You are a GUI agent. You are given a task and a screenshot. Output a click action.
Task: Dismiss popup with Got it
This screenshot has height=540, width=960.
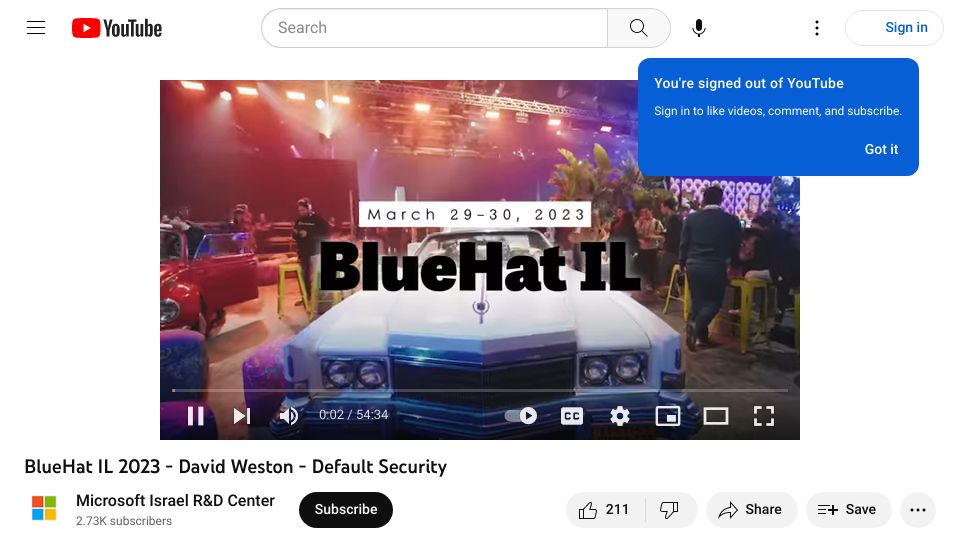881,149
